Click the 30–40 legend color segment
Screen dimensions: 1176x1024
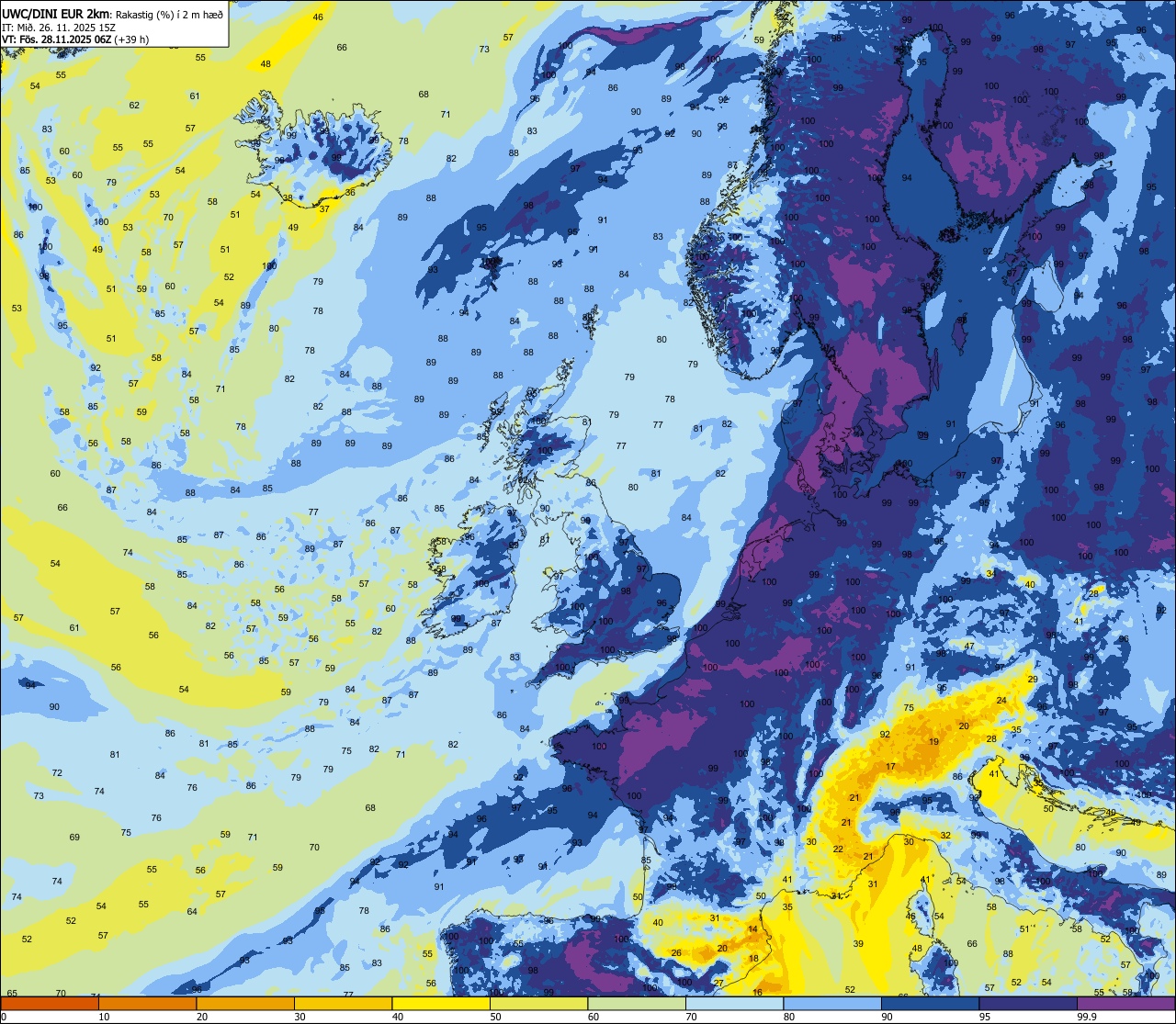(343, 1003)
